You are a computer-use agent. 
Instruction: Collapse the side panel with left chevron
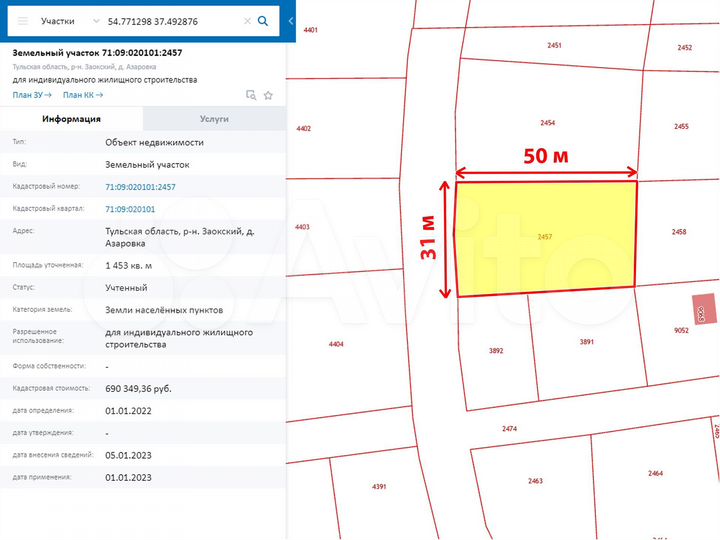[291, 20]
